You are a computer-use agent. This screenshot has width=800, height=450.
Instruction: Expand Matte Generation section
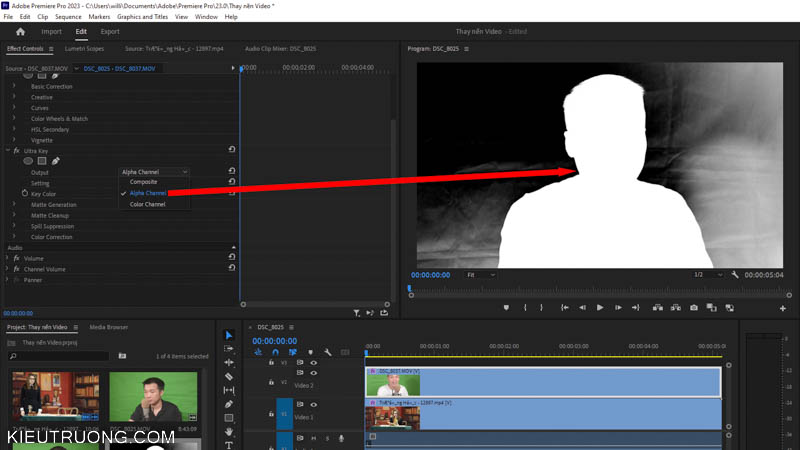click(14, 204)
